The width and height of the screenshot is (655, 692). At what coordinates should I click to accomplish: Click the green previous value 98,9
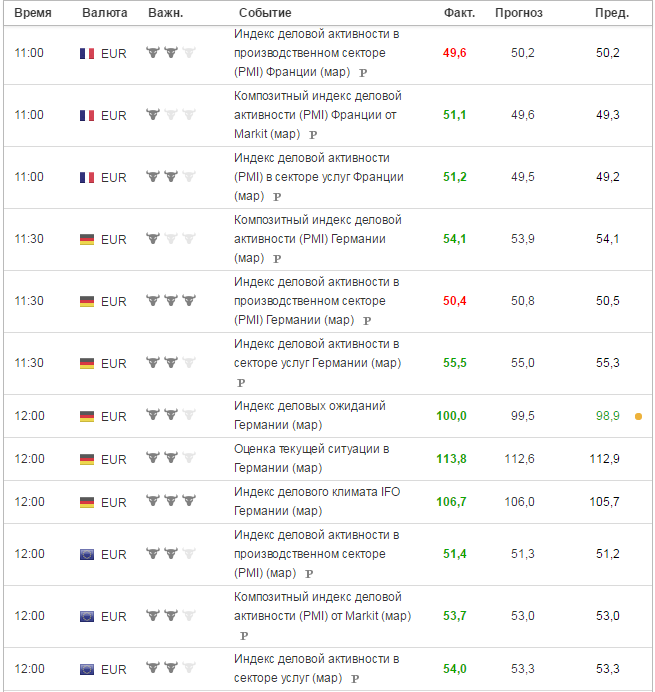607,416
